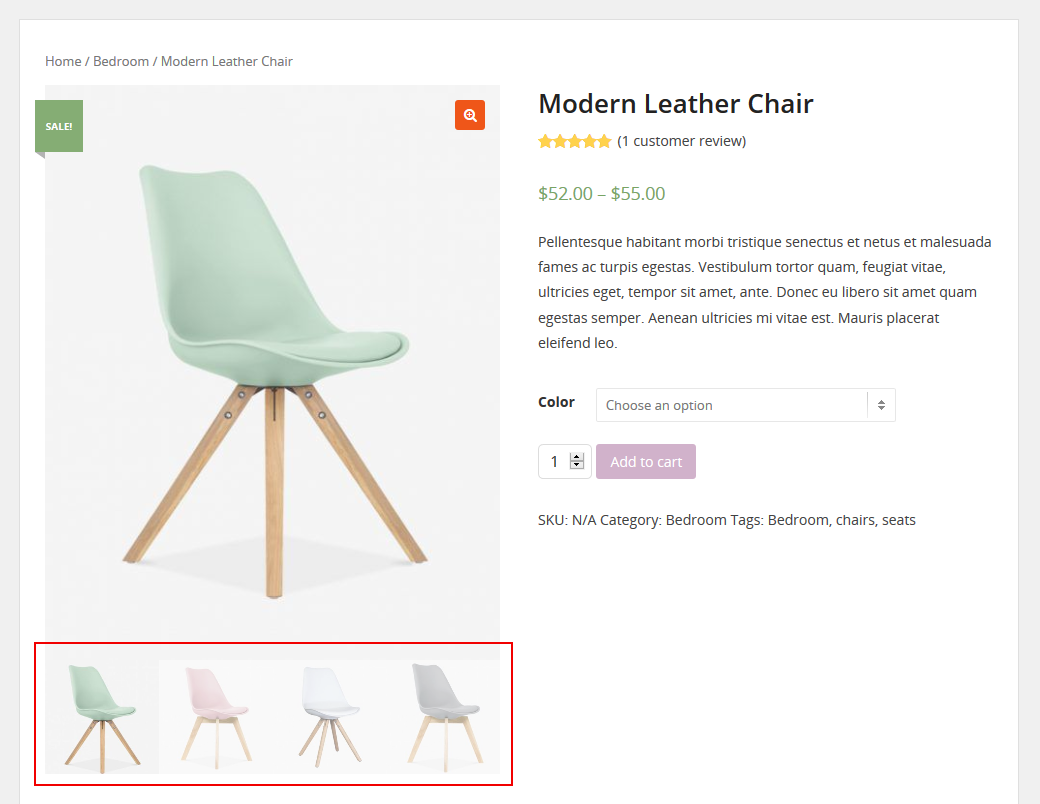Click the chairs tag link
Viewport: 1040px width, 804px height.
[855, 520]
